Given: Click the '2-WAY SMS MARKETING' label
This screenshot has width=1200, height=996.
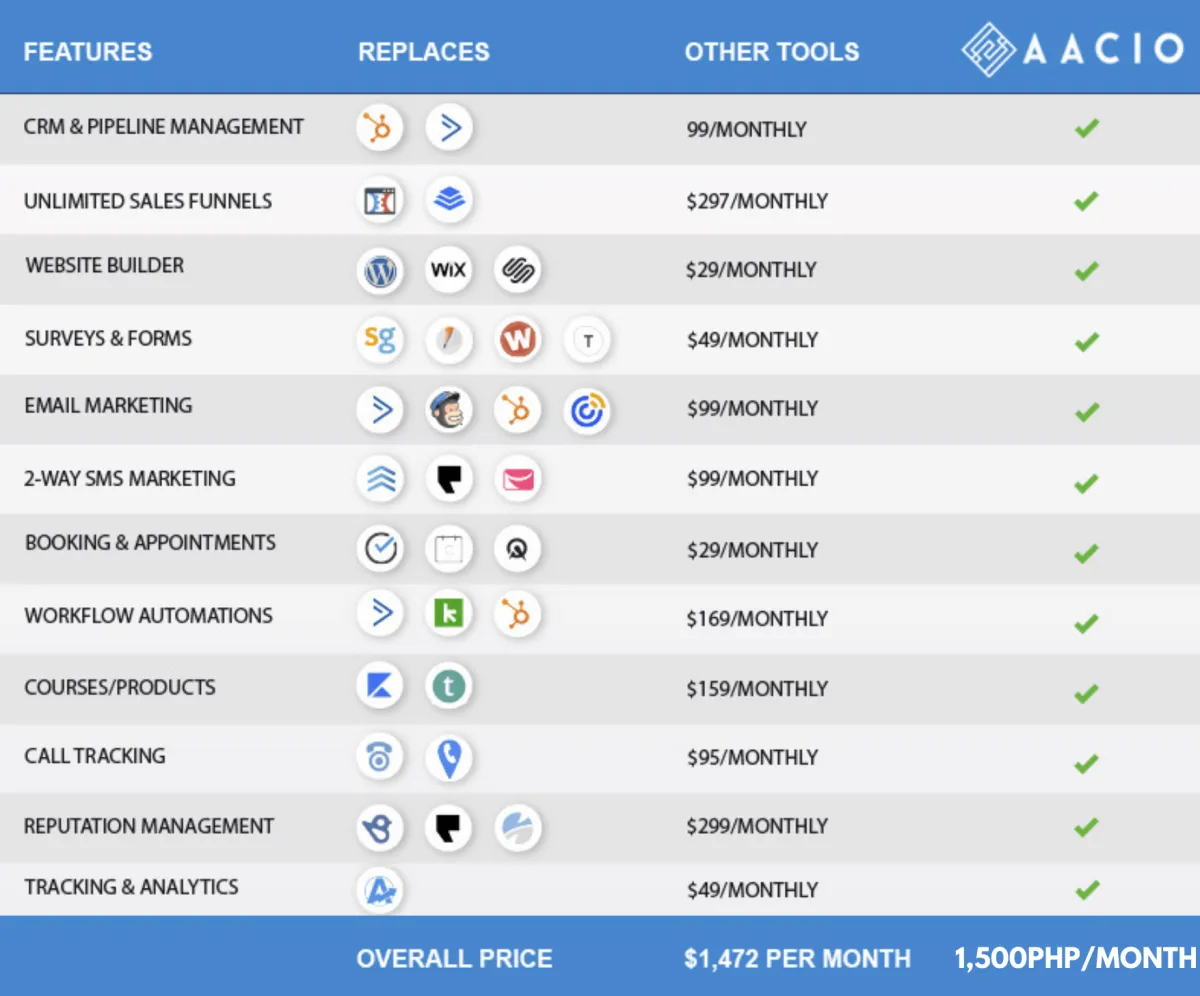Looking at the screenshot, I should [x=130, y=478].
